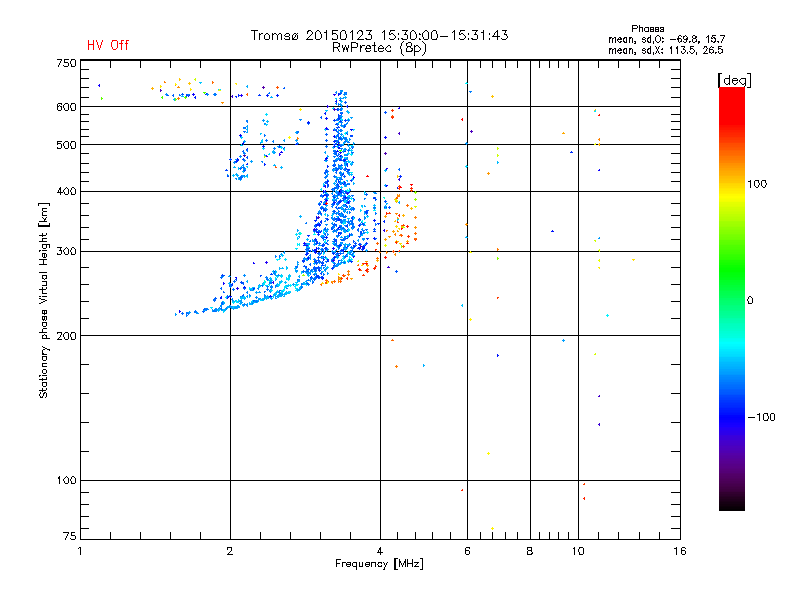Click the '4' frequency tick label

[380, 551]
